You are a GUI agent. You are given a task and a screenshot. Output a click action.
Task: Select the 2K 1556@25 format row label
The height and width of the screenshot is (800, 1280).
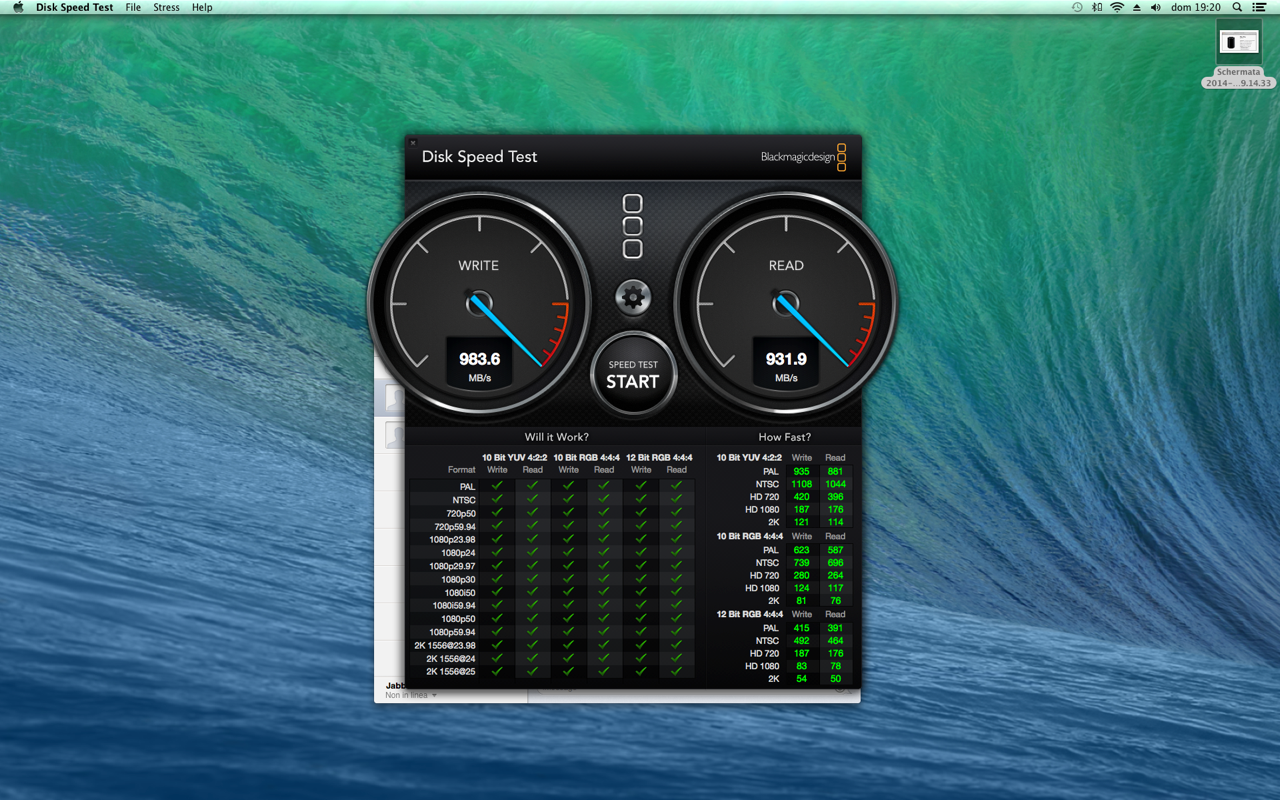tap(451, 671)
